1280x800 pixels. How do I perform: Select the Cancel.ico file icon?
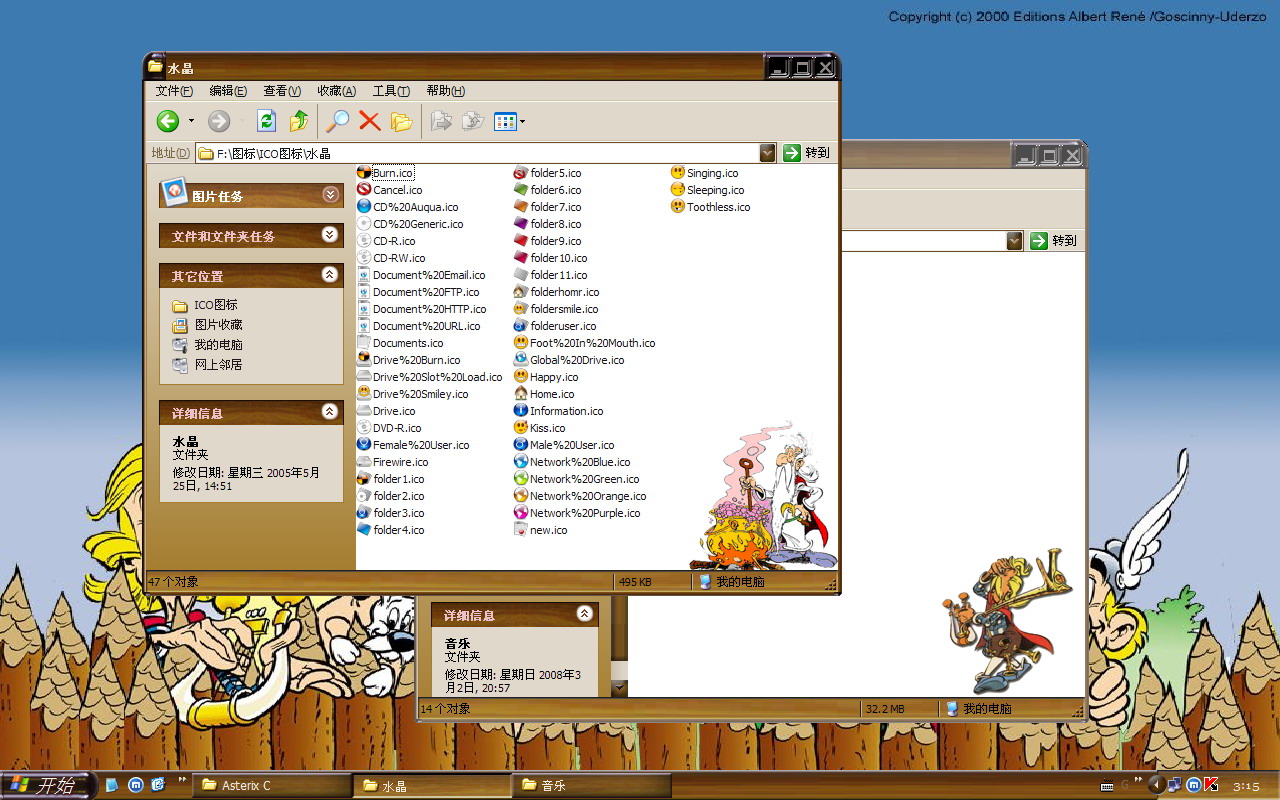pyautogui.click(x=364, y=190)
